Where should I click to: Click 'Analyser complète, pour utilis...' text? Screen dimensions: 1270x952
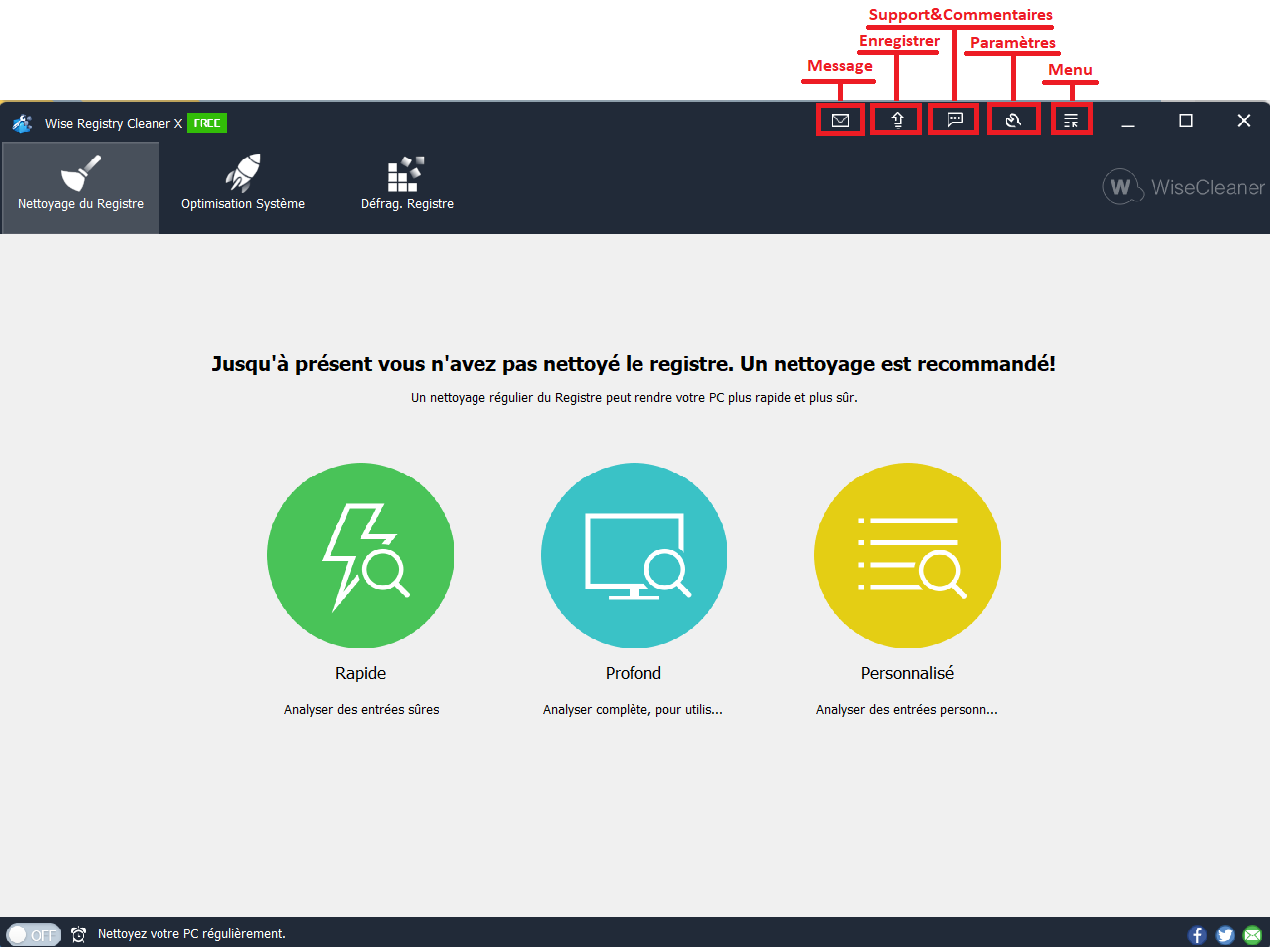point(633,710)
